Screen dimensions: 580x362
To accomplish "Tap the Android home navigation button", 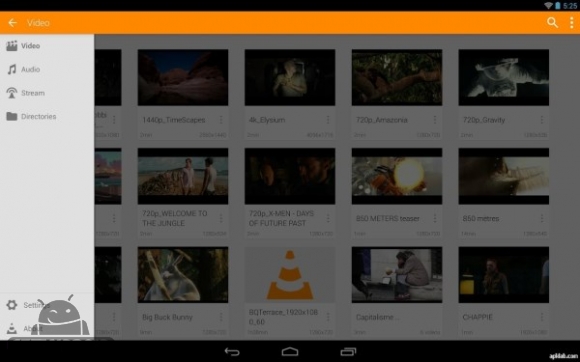I will pos(290,352).
